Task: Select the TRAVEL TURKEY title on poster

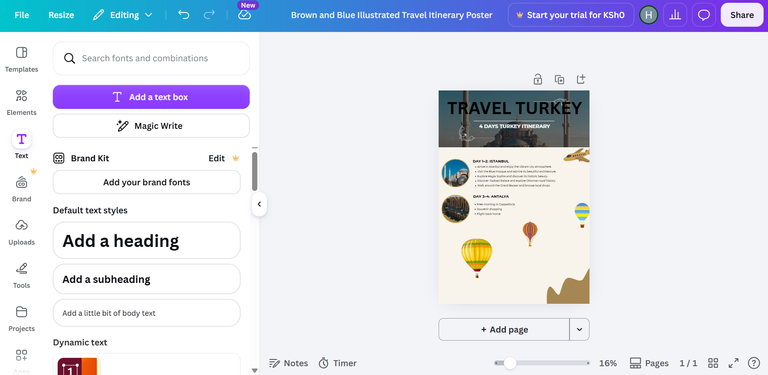Action: 514,108
